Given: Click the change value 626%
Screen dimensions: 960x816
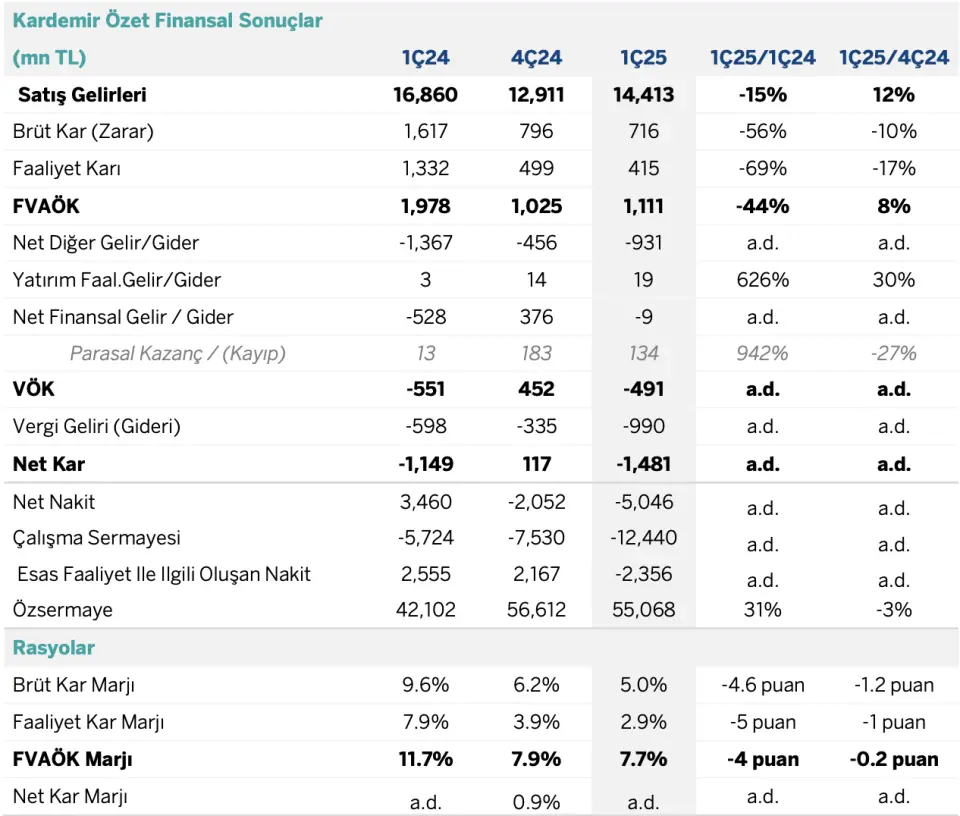Looking at the screenshot, I should click(x=763, y=280).
